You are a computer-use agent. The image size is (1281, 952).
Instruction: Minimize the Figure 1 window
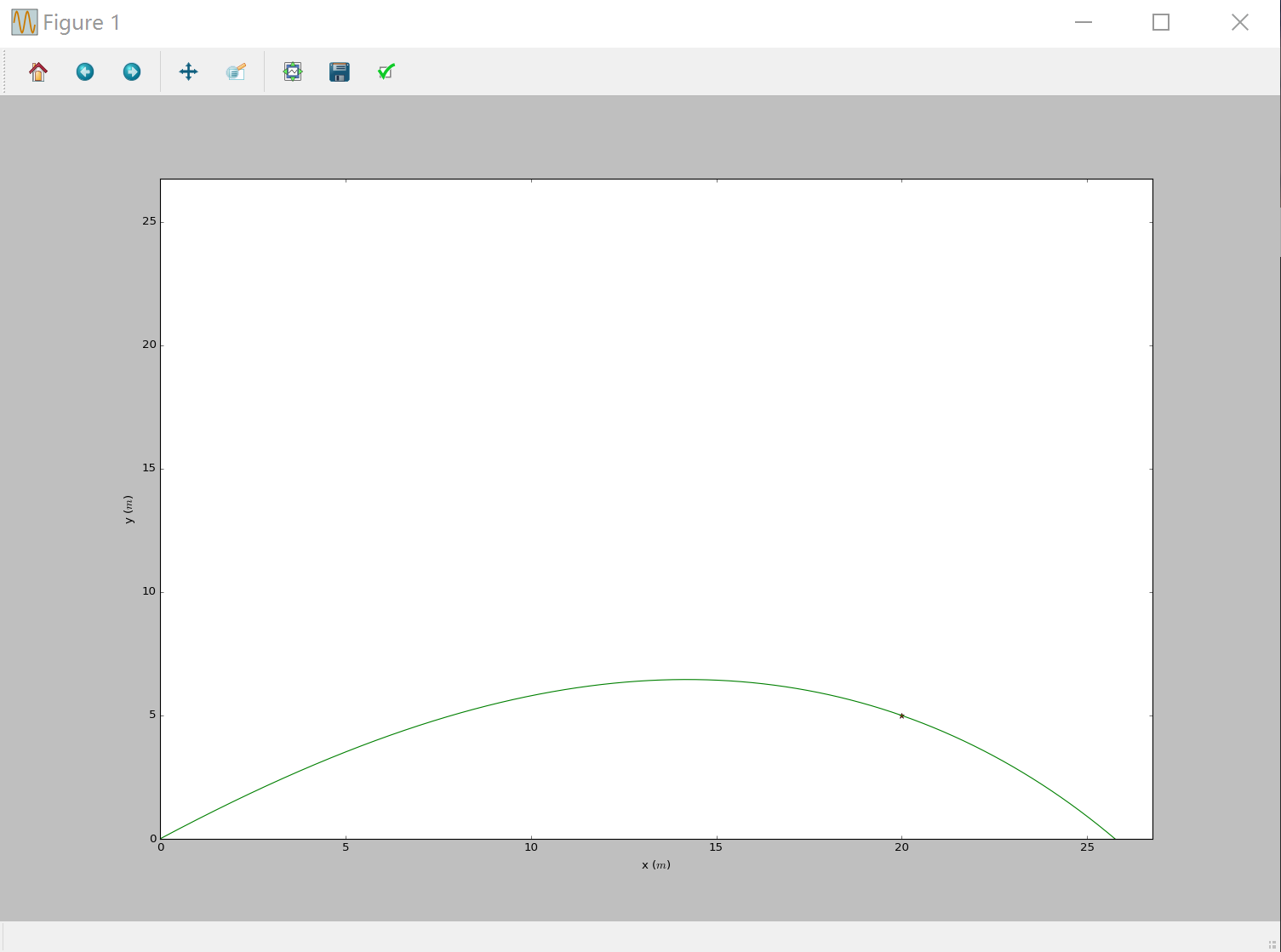(1084, 22)
